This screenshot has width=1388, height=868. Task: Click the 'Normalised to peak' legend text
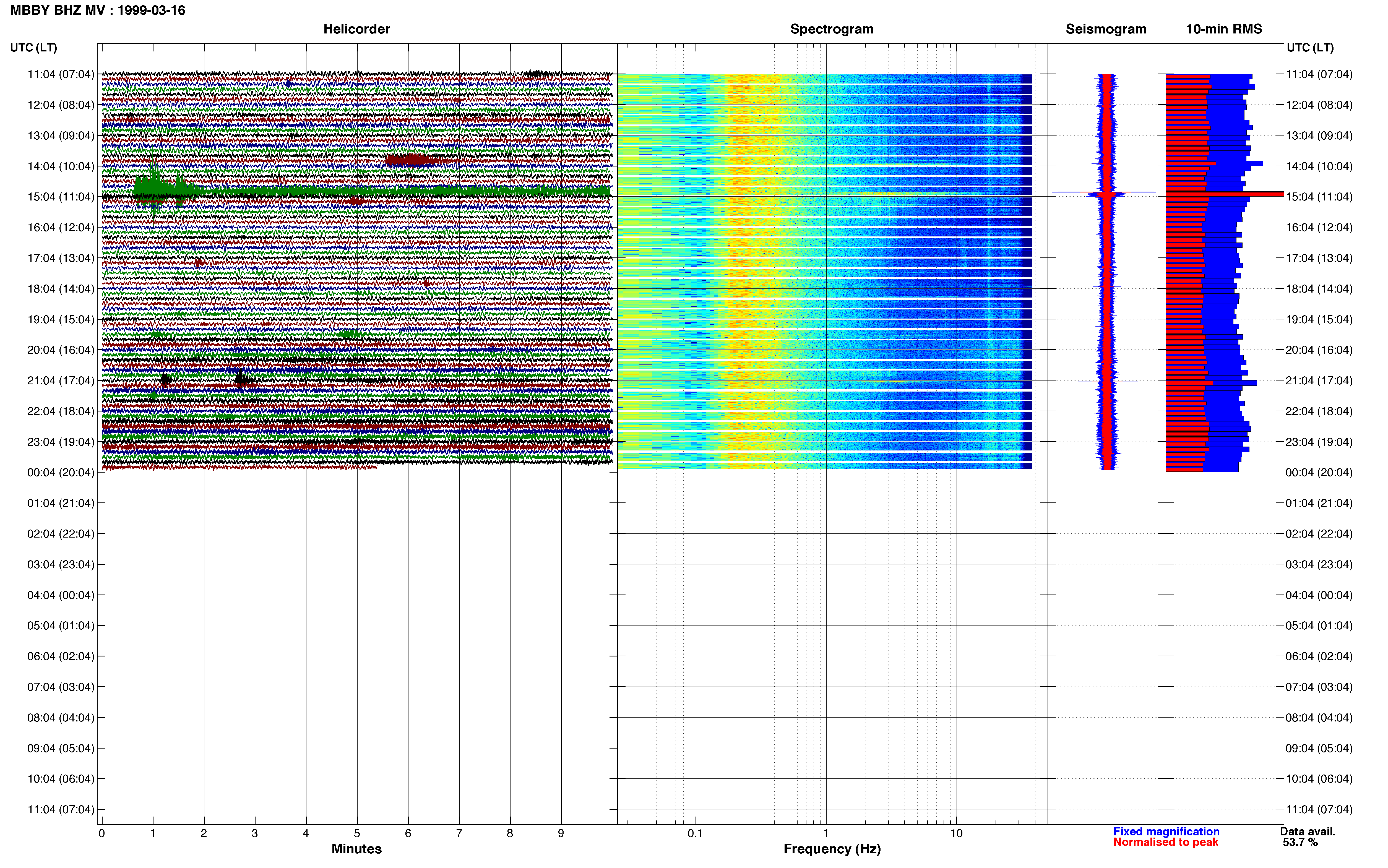pos(1166,842)
